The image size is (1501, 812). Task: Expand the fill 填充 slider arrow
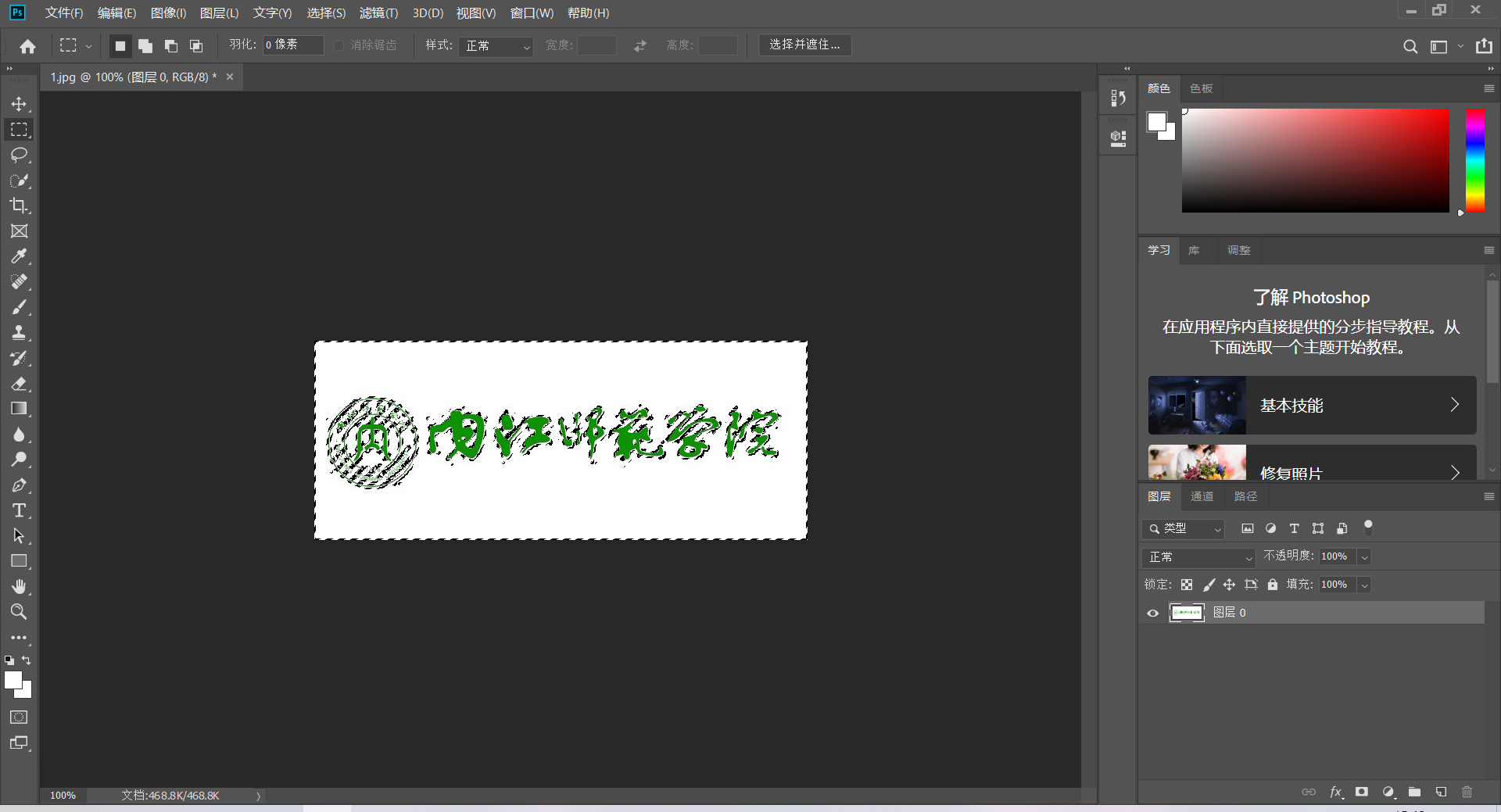coord(1364,585)
